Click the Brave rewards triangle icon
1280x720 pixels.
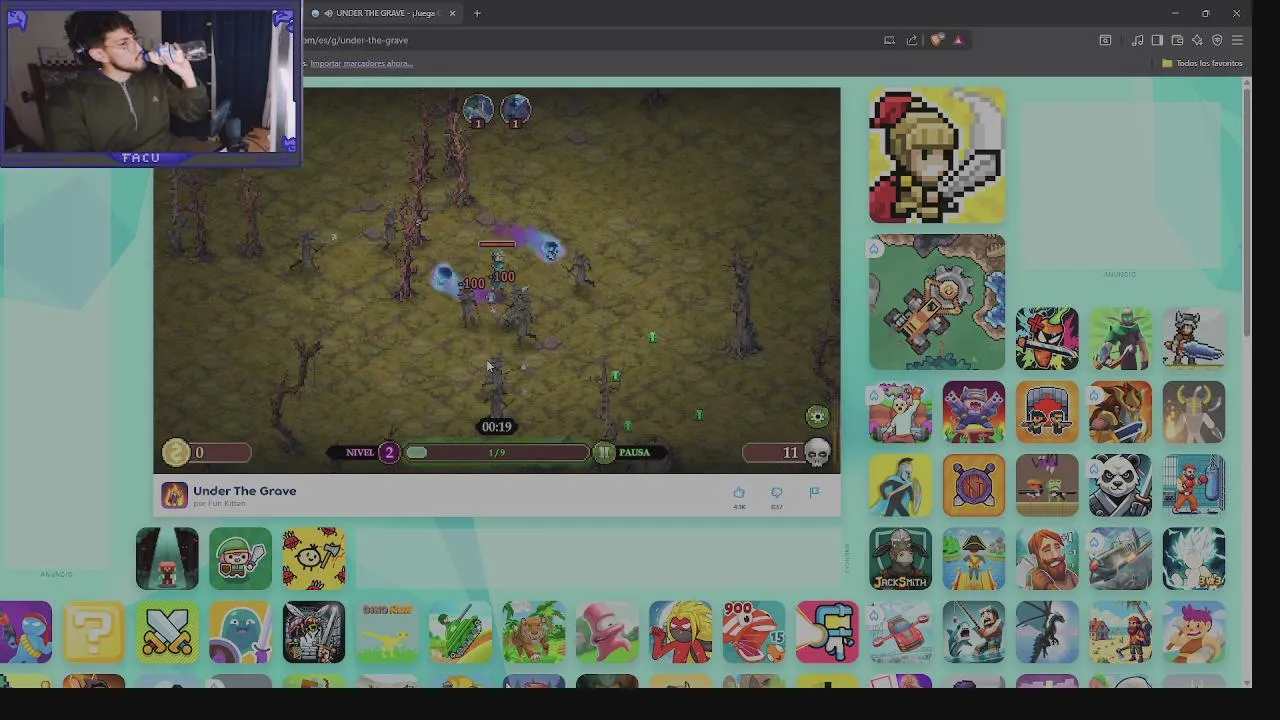pos(958,40)
